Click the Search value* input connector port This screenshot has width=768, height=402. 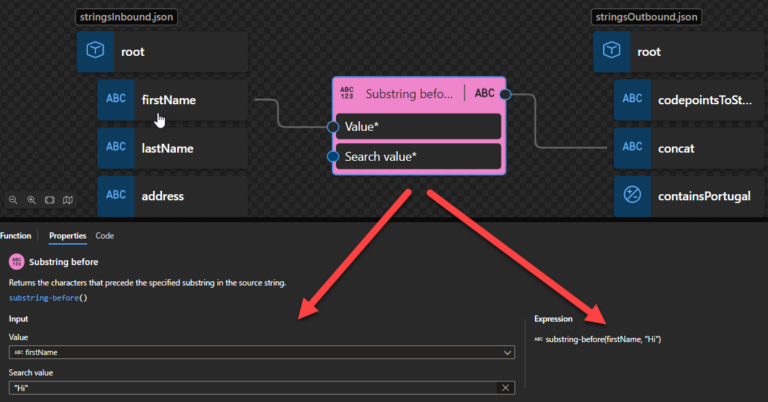333,157
